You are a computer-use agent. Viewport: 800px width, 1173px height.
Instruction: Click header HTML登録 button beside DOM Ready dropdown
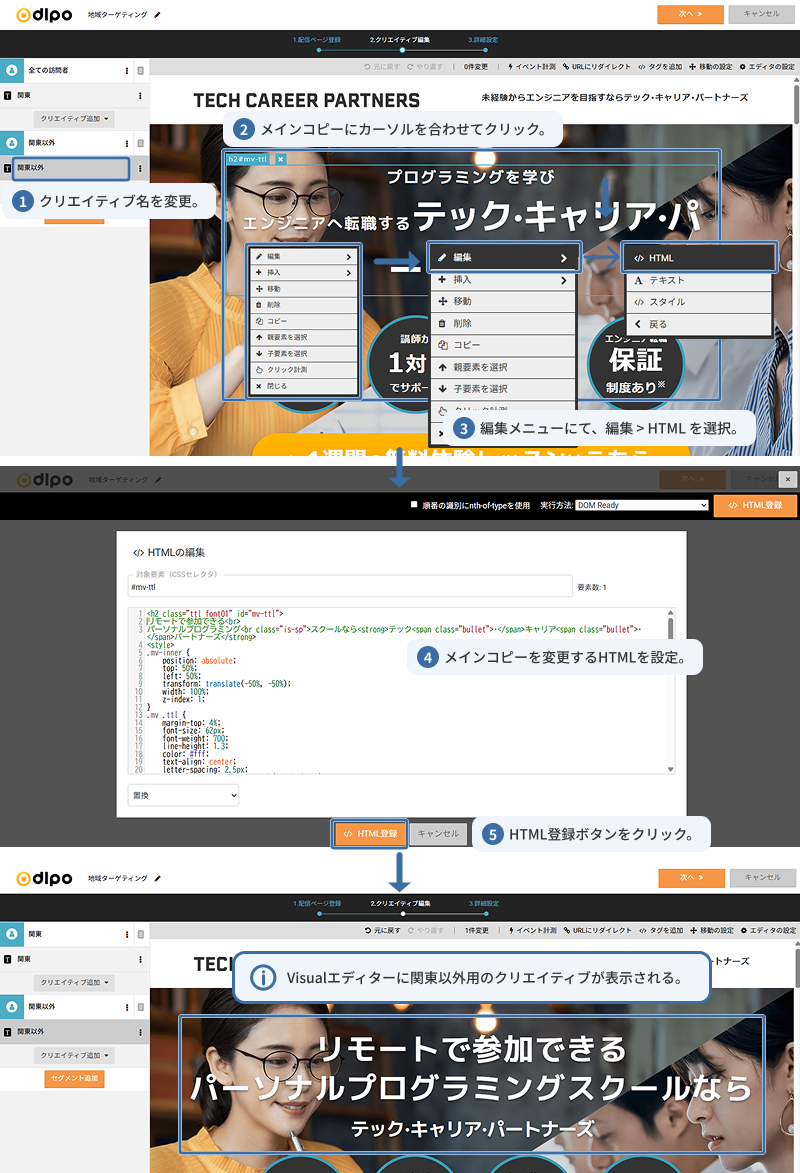(x=755, y=506)
